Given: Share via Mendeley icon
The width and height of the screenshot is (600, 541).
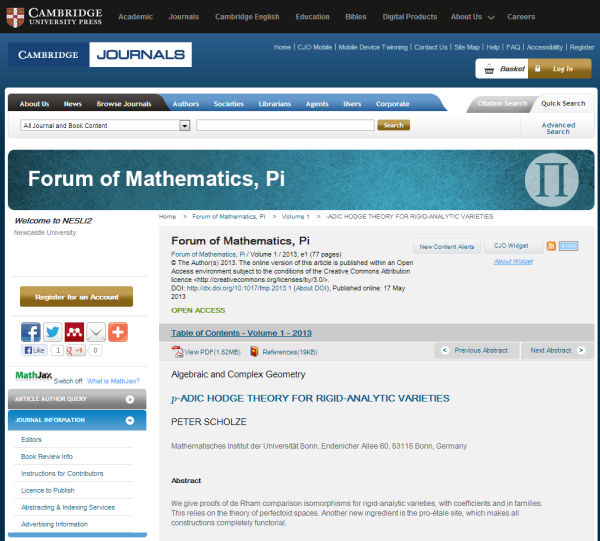Looking at the screenshot, I should pos(75,332).
